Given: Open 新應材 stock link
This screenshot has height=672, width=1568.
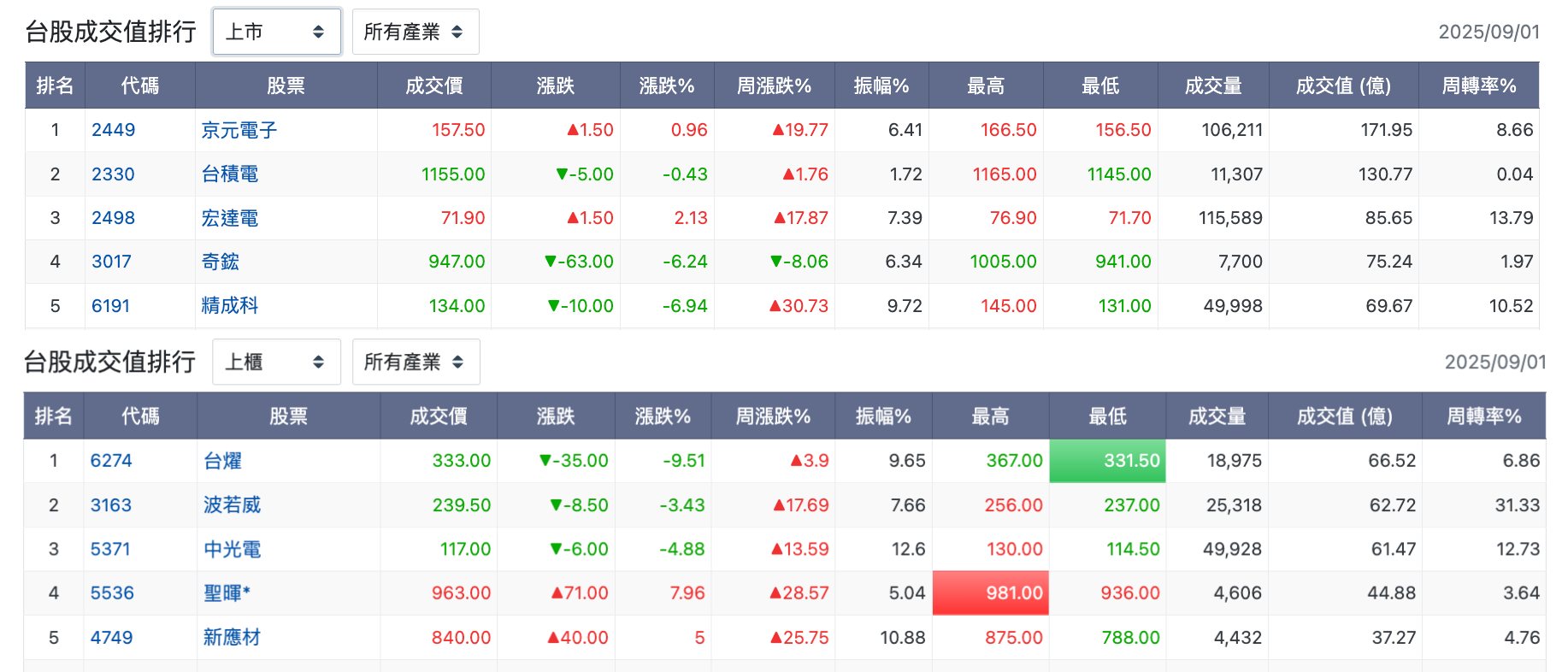Looking at the screenshot, I should (x=232, y=638).
